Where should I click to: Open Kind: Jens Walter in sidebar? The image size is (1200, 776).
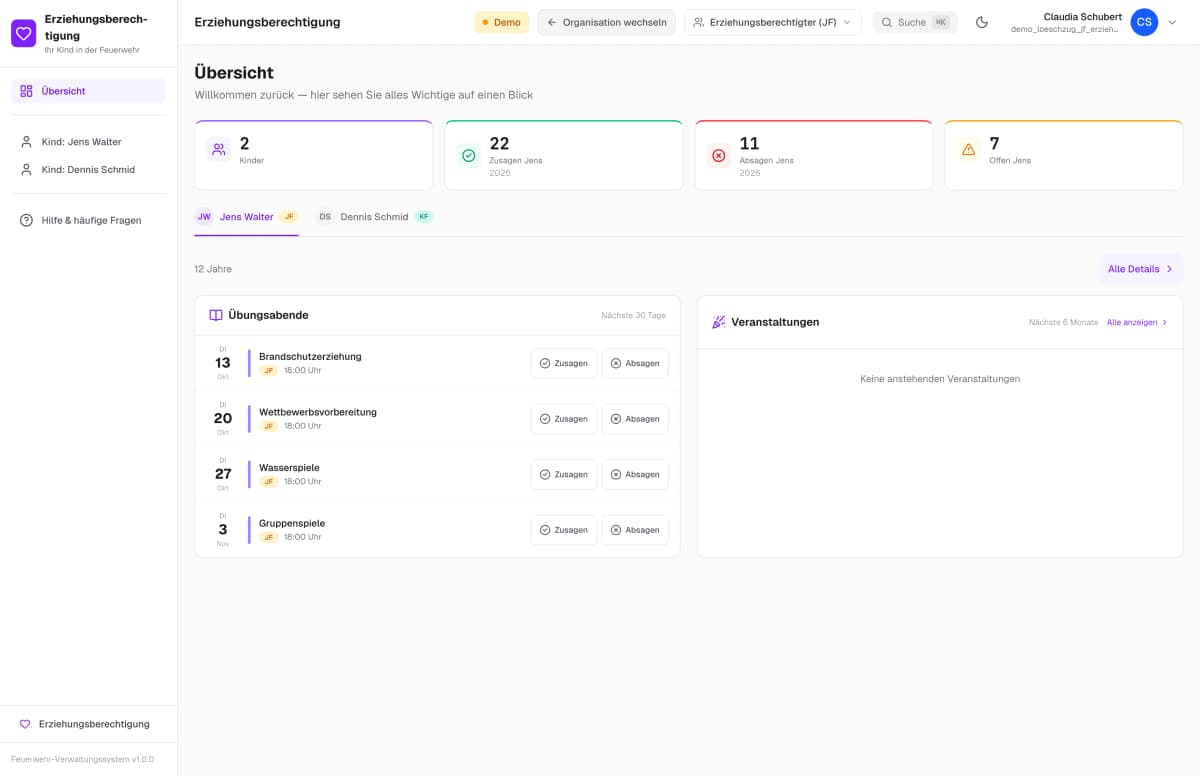coord(88,142)
